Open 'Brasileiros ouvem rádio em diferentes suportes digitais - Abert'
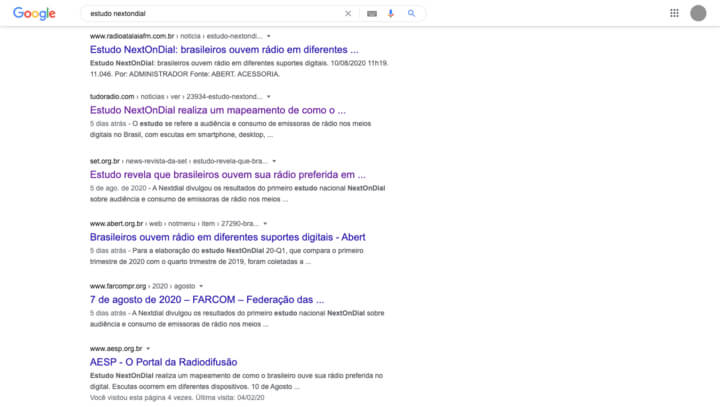The width and height of the screenshot is (720, 407). pyautogui.click(x=228, y=237)
